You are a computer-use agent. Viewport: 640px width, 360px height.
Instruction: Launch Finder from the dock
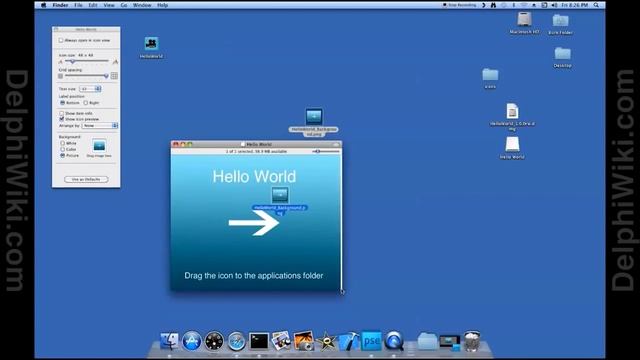169,341
